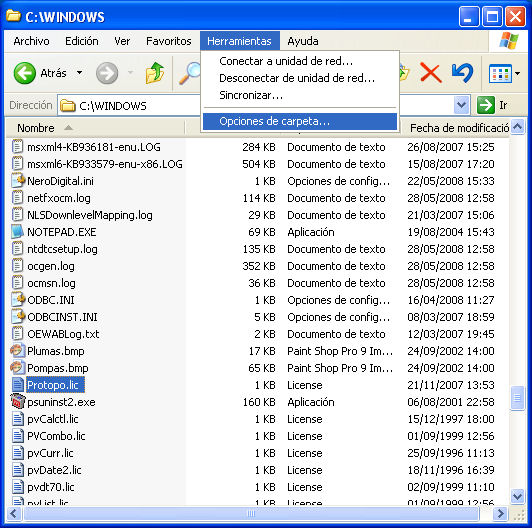Click the NOTEPAD.EXE file icon
The image size is (532, 528).
coord(17,232)
